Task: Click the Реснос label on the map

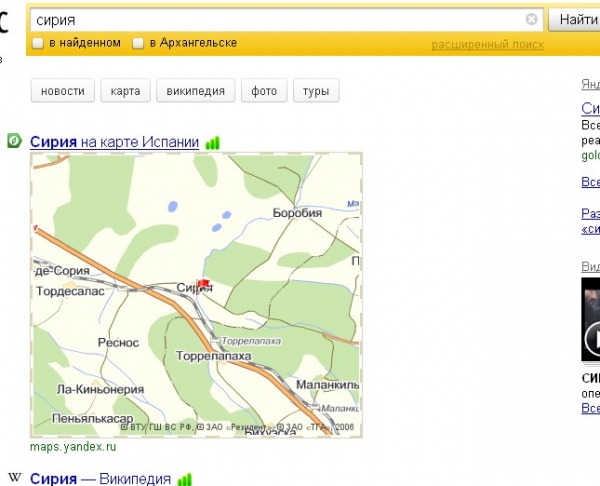Action: [118, 342]
